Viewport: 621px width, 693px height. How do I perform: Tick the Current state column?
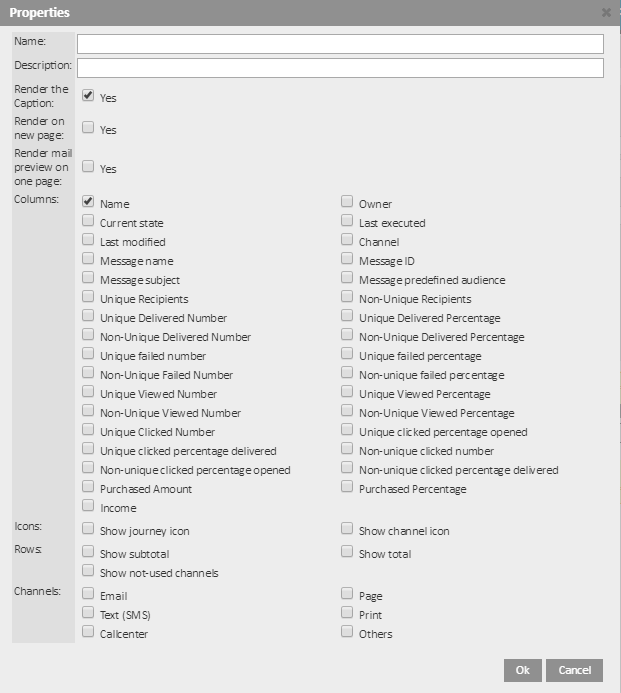(x=88, y=221)
